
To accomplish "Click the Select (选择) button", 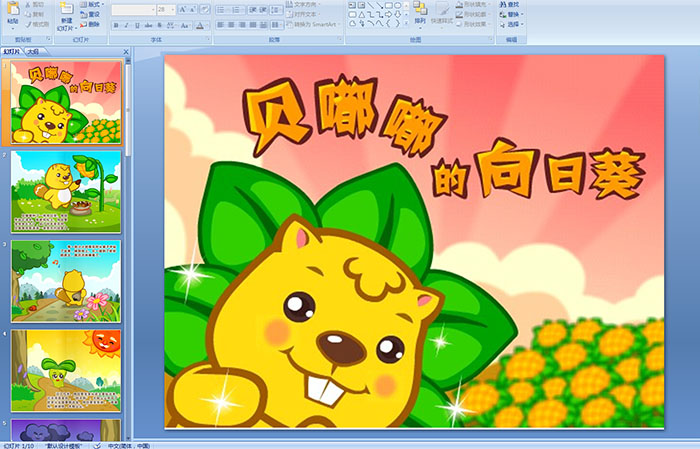I will (x=513, y=25).
